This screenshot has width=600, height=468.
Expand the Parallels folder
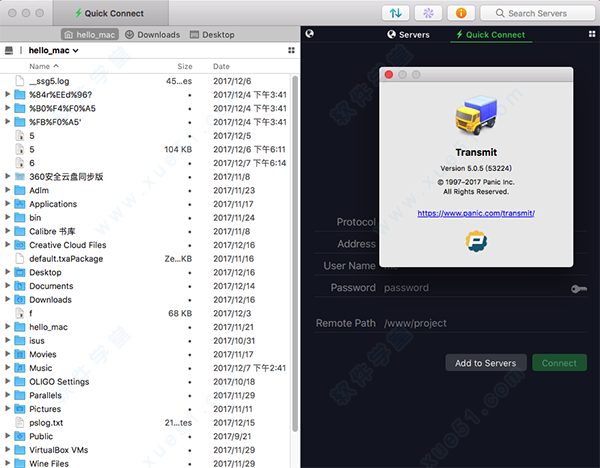pyautogui.click(x=7, y=395)
